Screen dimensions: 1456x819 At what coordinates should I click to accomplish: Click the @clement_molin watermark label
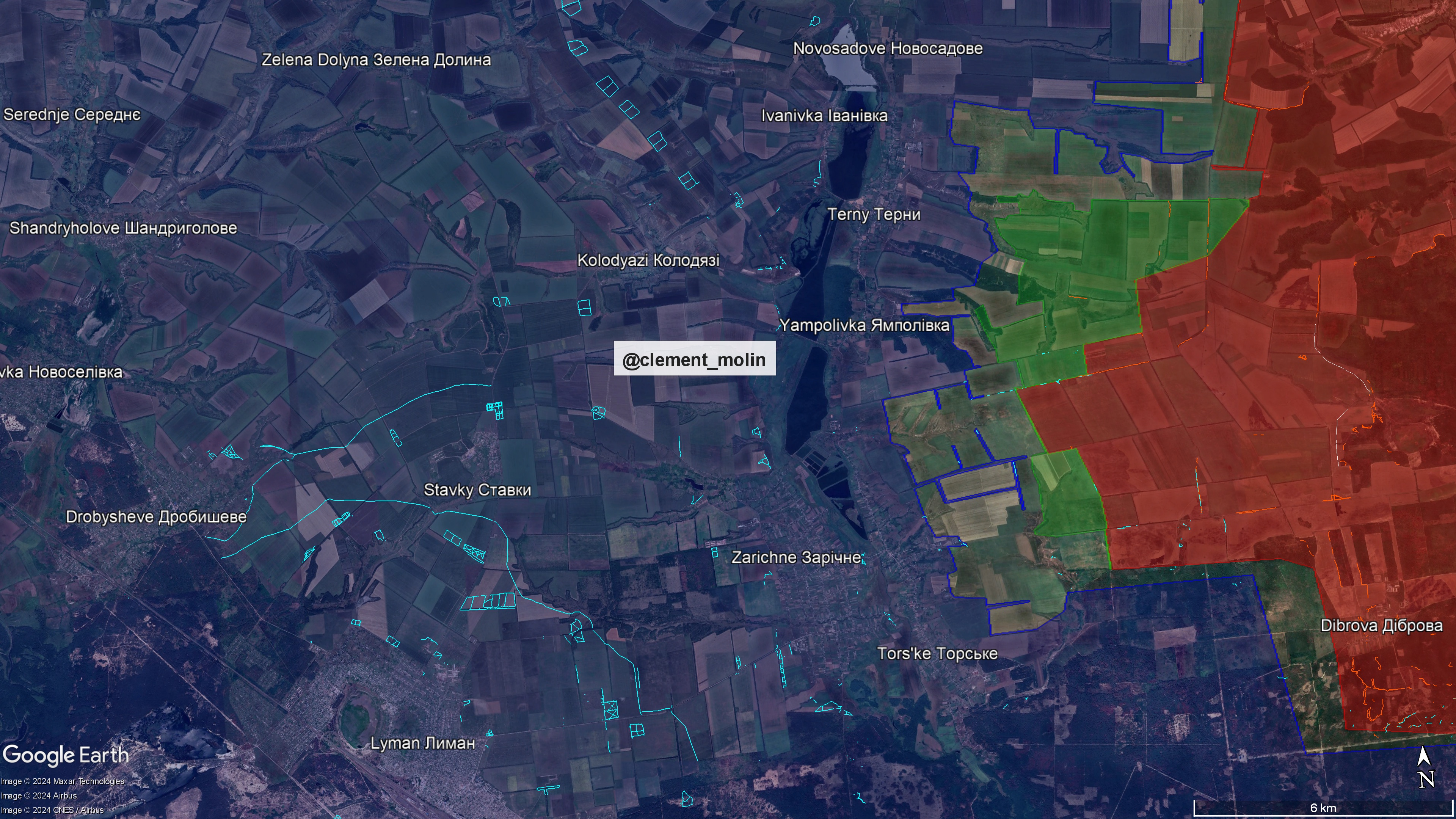(694, 359)
